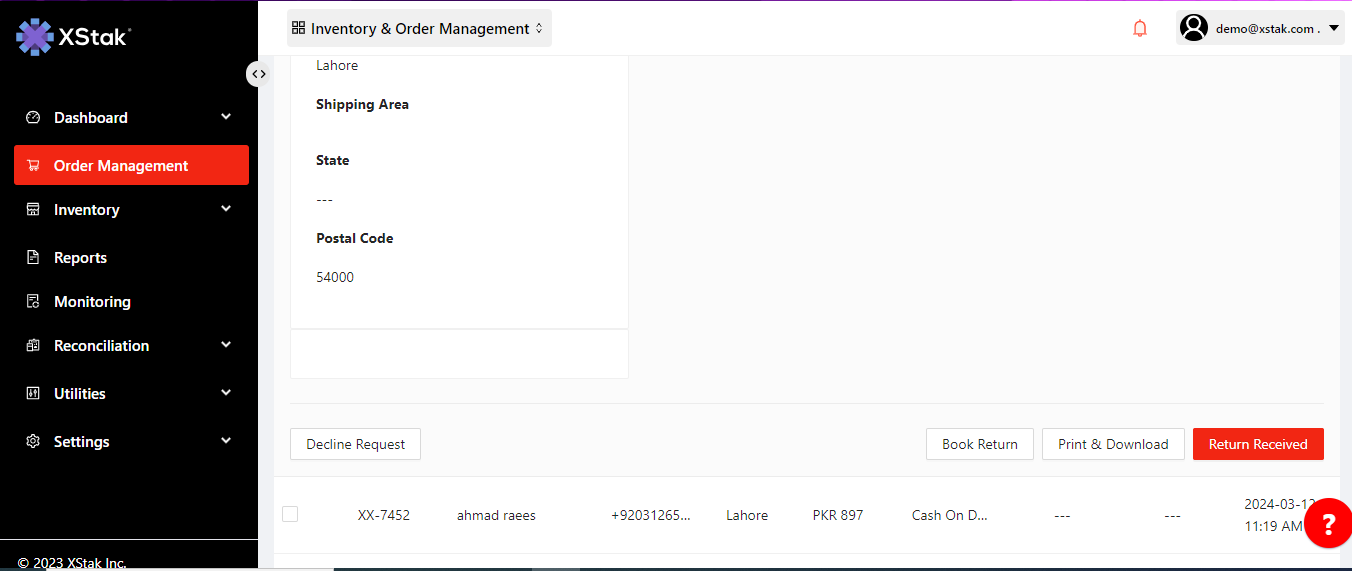Open the notification bell
The width and height of the screenshot is (1352, 571).
click(x=1140, y=29)
